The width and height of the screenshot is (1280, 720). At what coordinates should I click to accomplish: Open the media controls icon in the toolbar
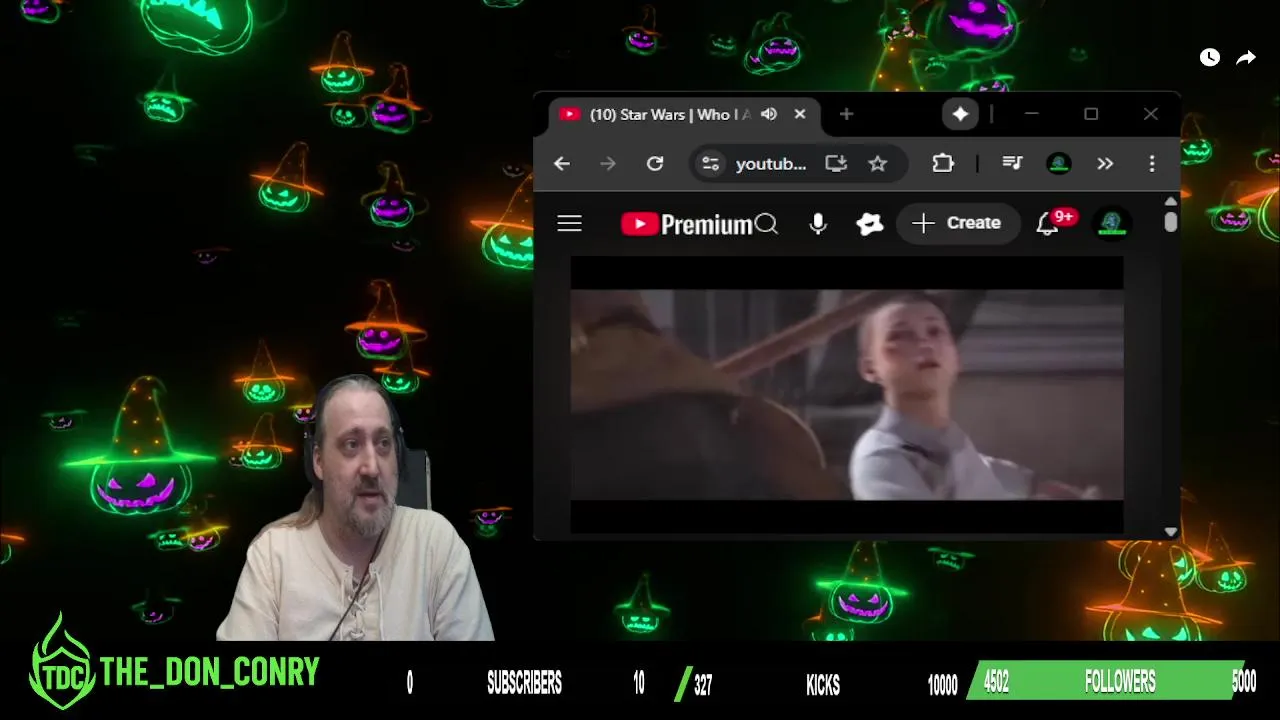tap(1012, 164)
